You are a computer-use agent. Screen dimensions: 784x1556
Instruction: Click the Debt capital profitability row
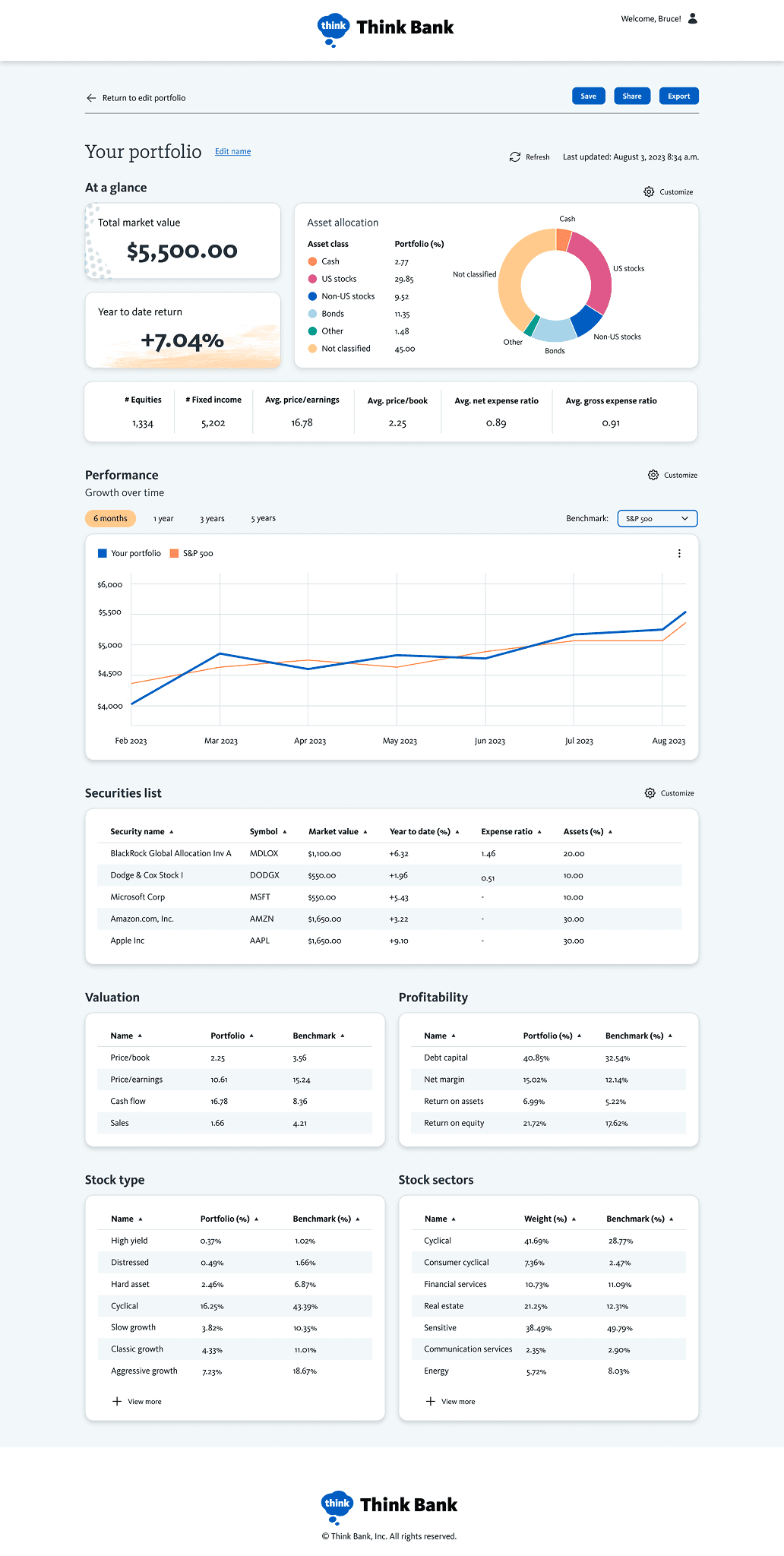(x=548, y=1058)
